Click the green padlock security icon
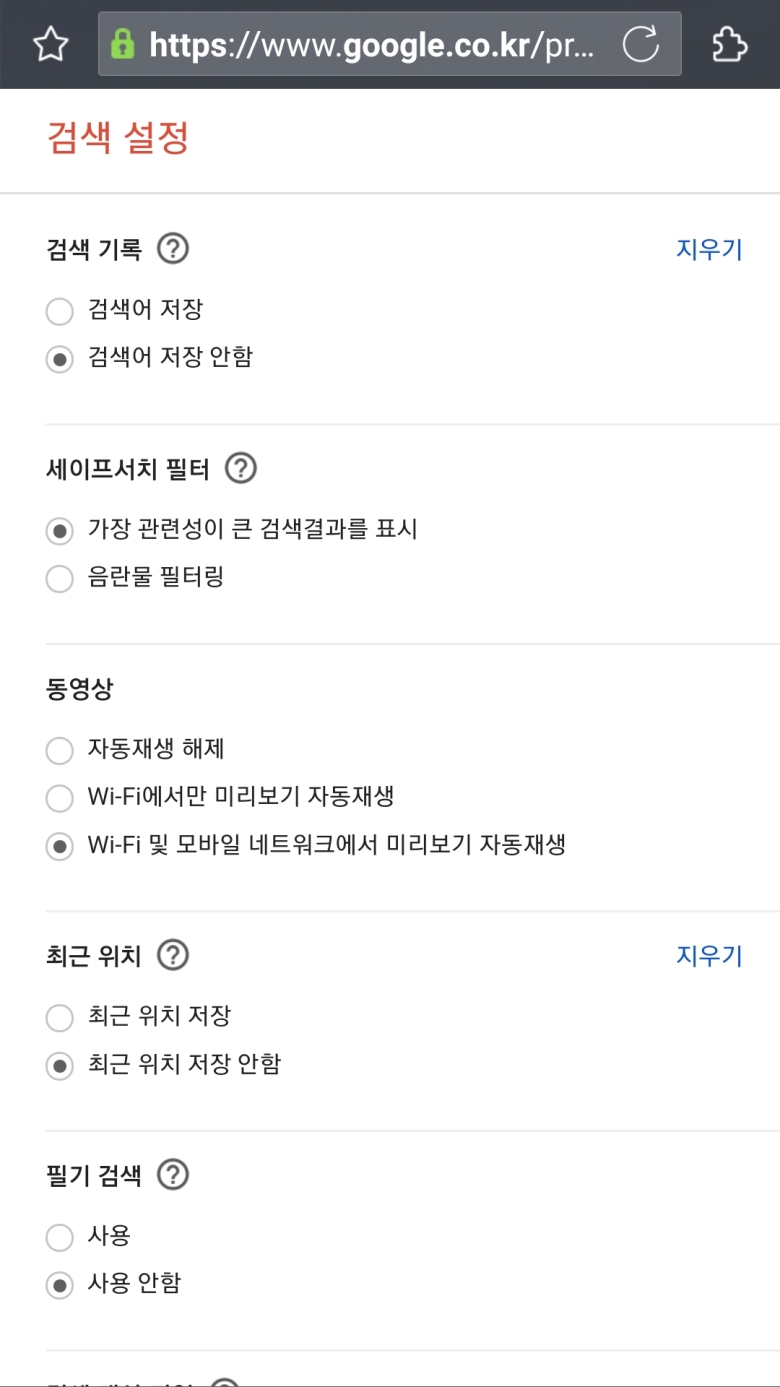This screenshot has height=1387, width=780. coord(123,44)
